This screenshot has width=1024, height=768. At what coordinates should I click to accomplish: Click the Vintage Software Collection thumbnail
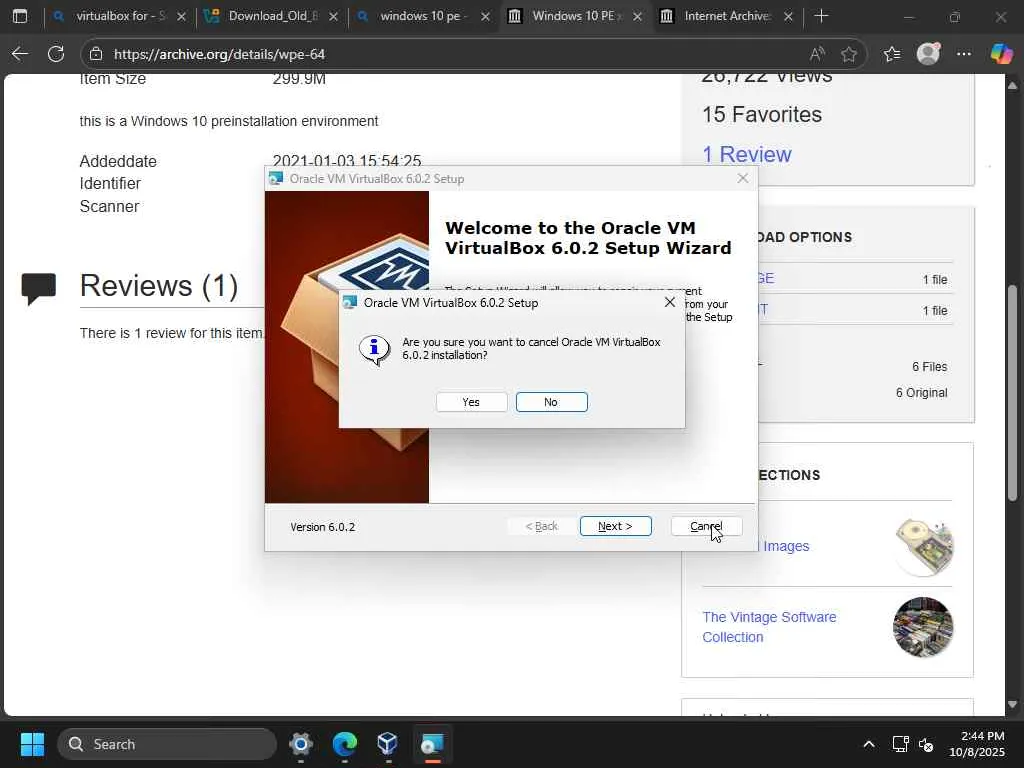click(923, 627)
